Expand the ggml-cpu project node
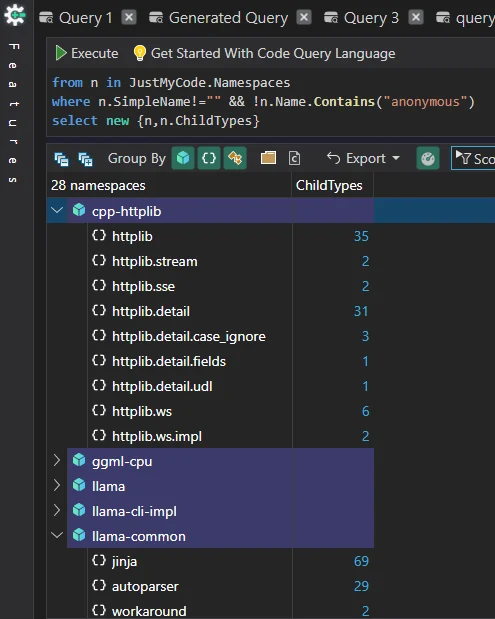The height and width of the screenshot is (619, 495). [57, 460]
